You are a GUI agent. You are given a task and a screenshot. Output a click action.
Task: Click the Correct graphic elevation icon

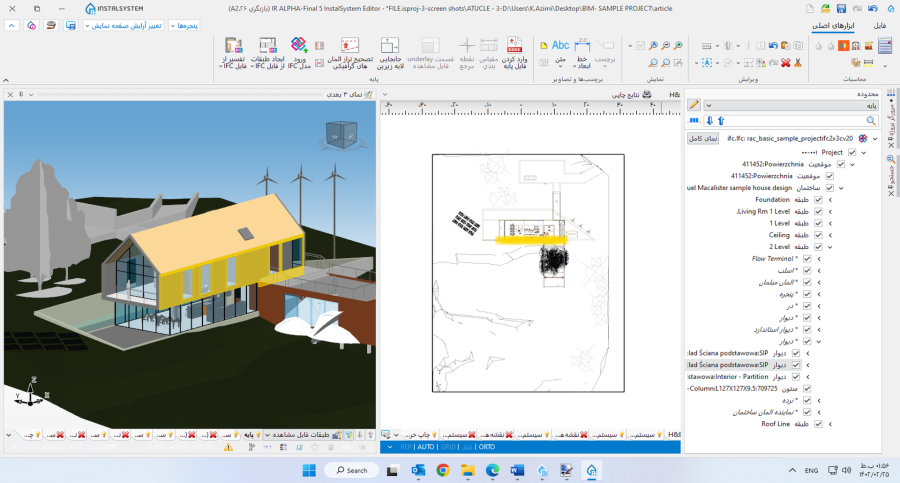(349, 47)
